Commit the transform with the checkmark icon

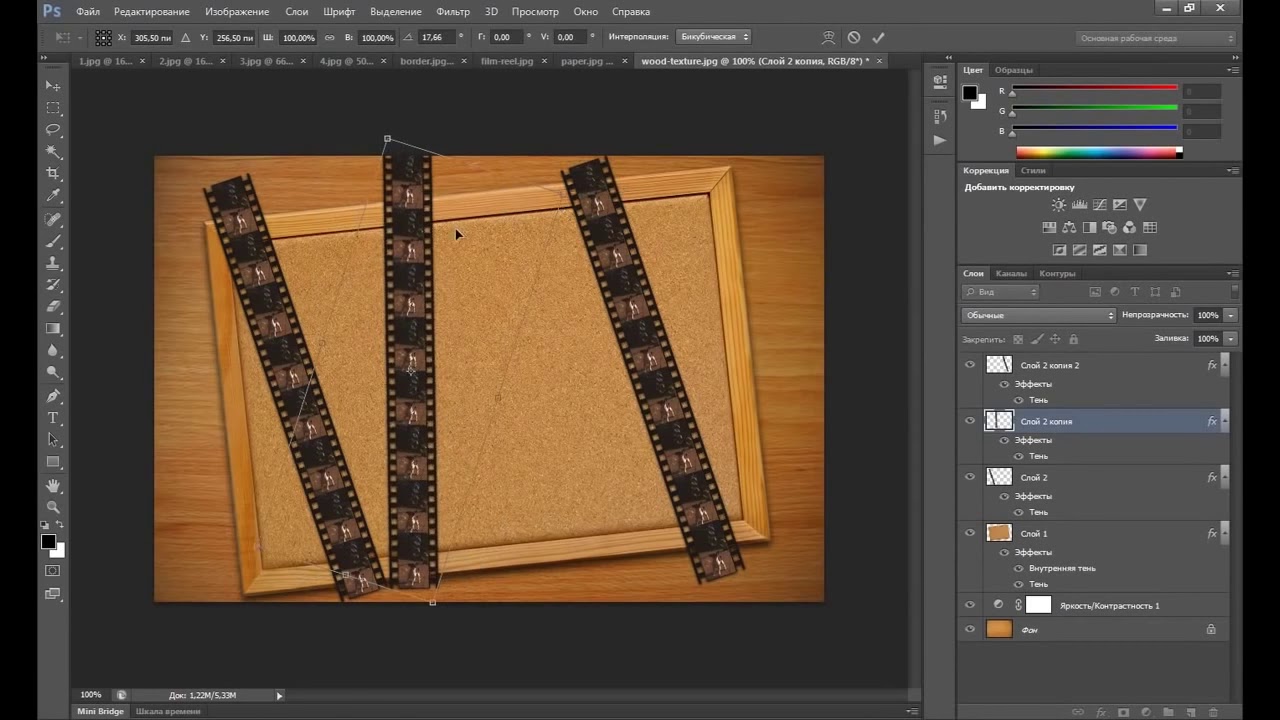tap(878, 37)
